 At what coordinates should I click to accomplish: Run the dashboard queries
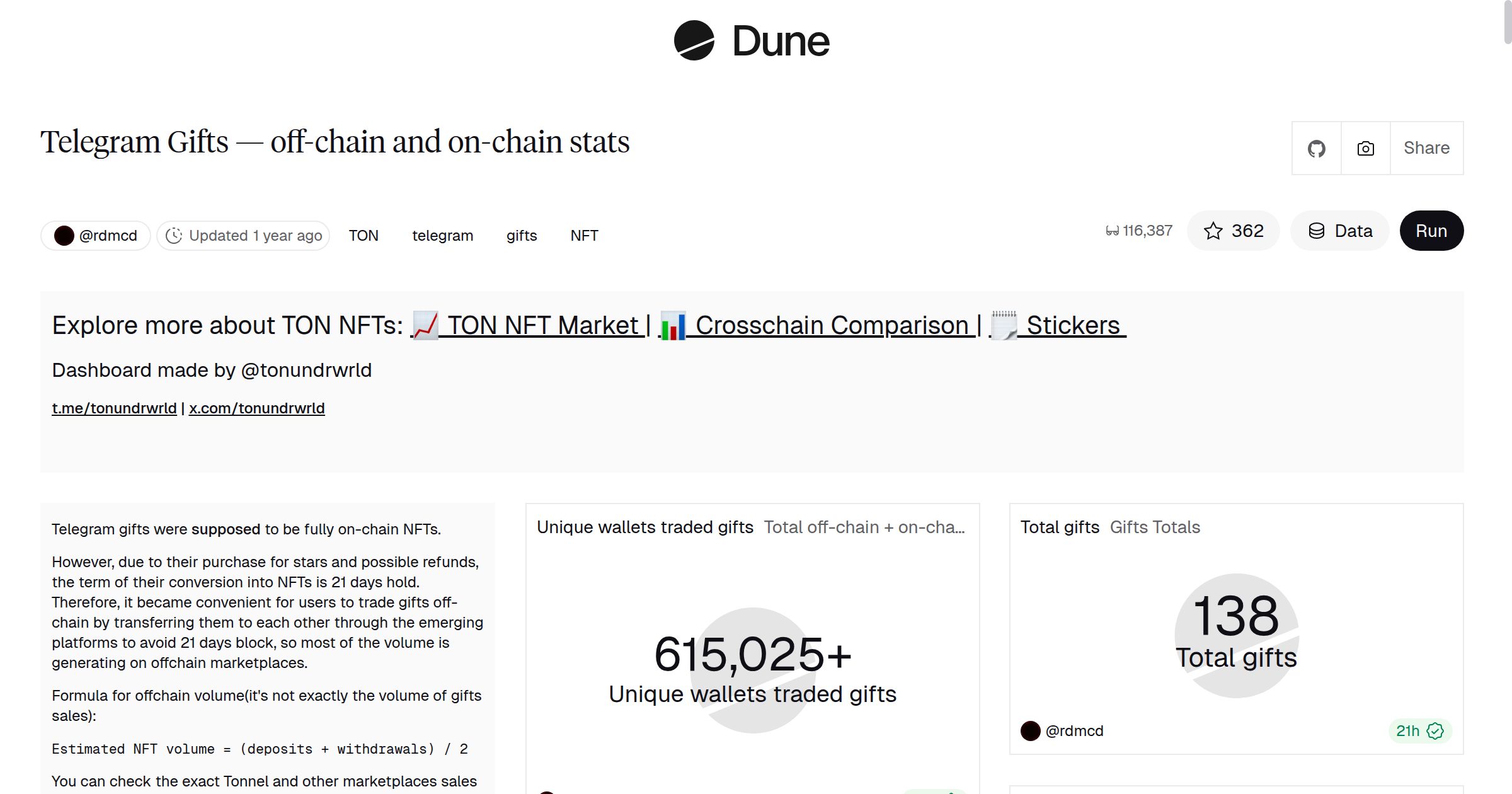1431,231
